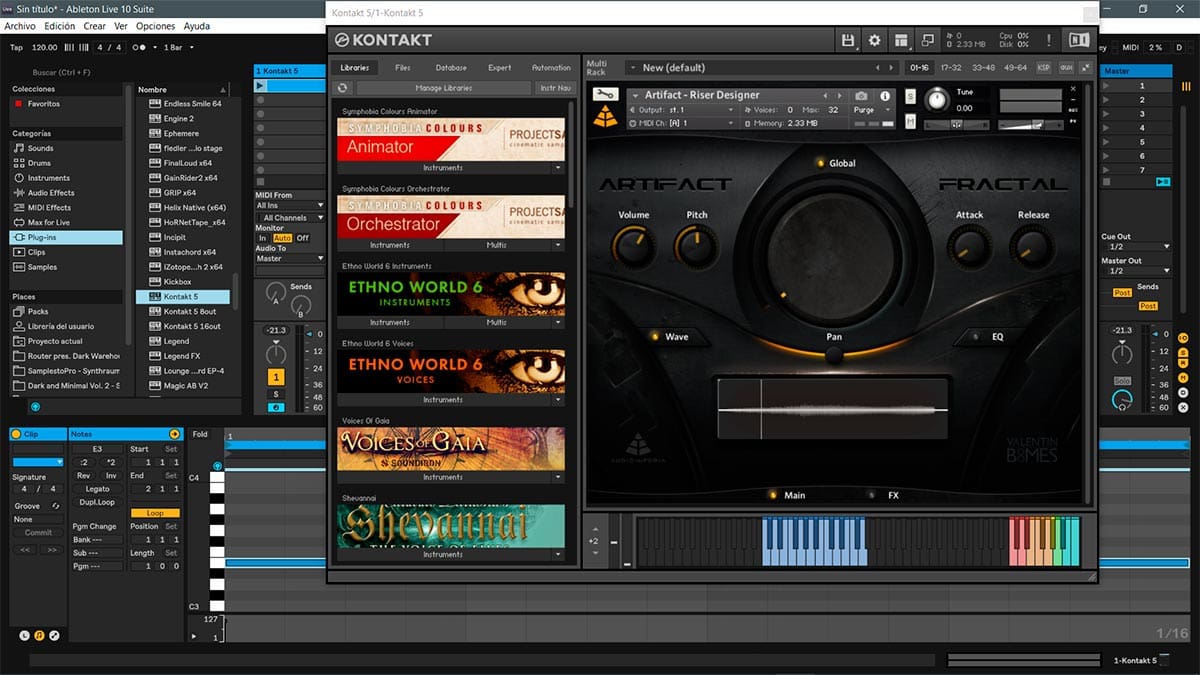Click the Legato button in Notes

tap(98, 489)
